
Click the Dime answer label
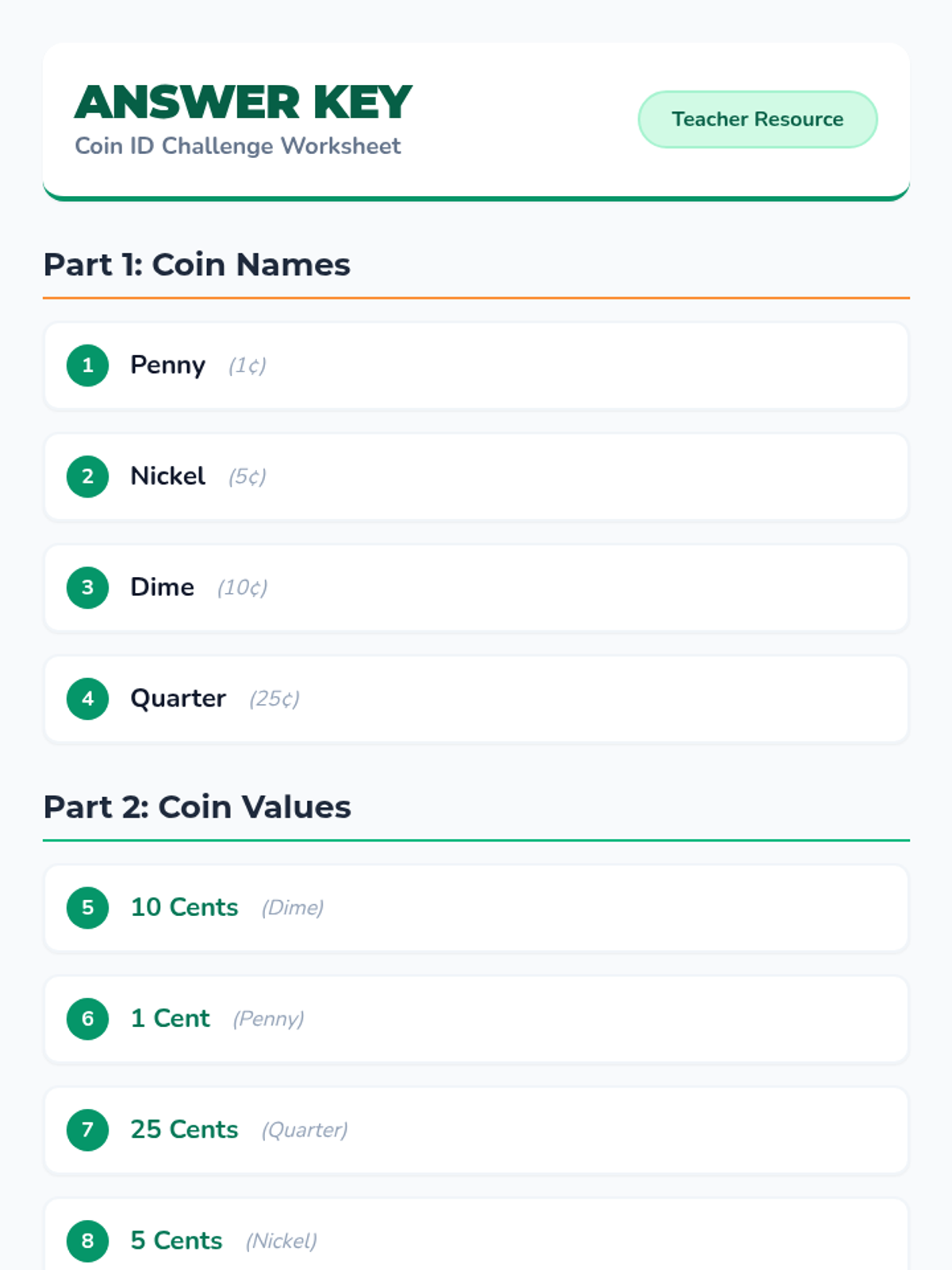(x=162, y=587)
